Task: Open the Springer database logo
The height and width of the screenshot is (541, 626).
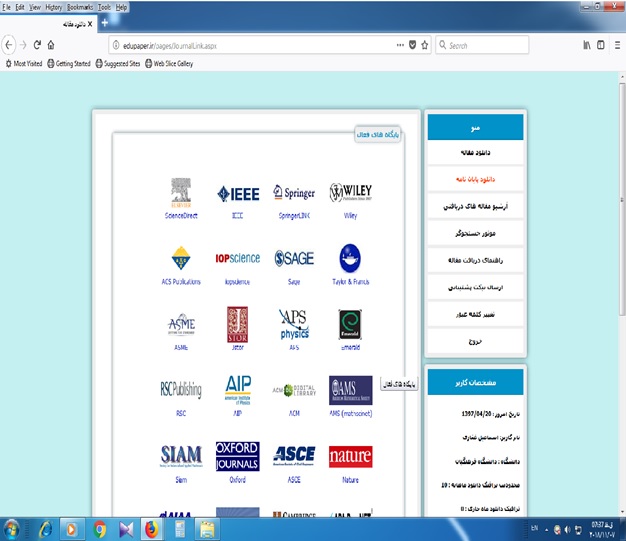Action: point(293,193)
